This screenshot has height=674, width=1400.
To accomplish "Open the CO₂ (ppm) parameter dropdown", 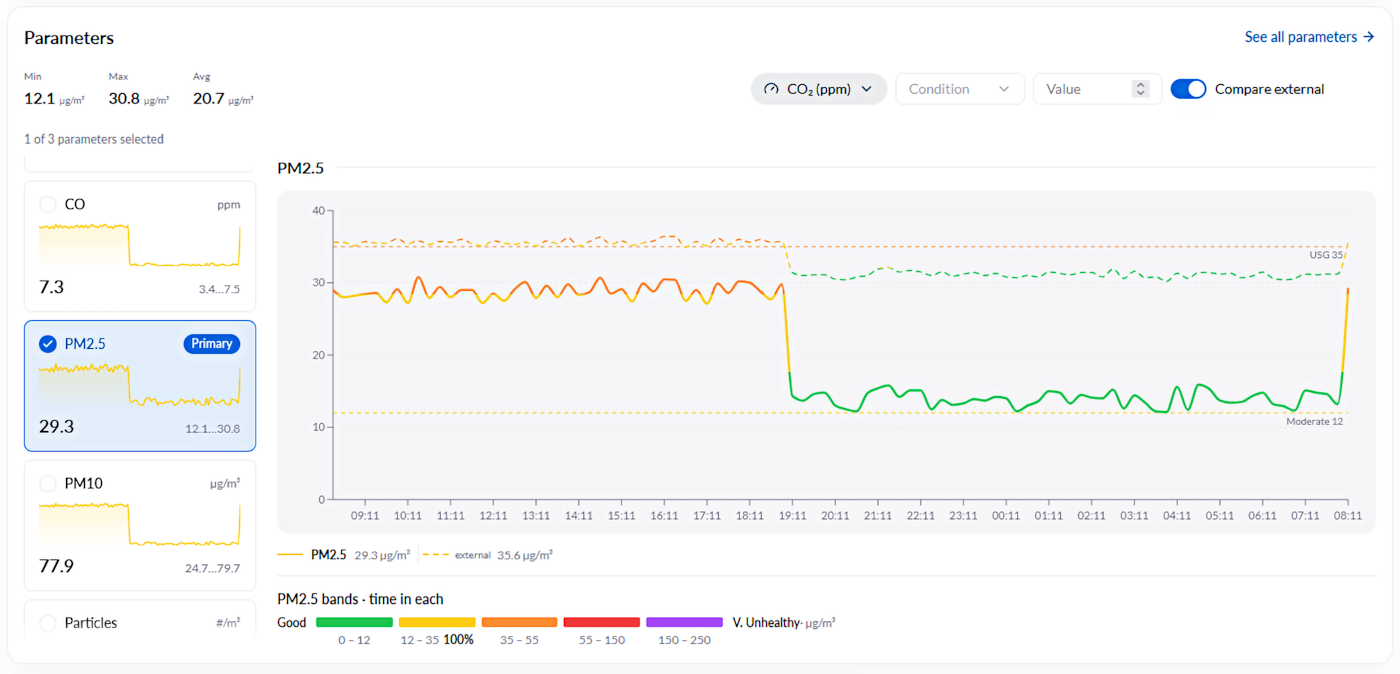I will (x=819, y=89).
